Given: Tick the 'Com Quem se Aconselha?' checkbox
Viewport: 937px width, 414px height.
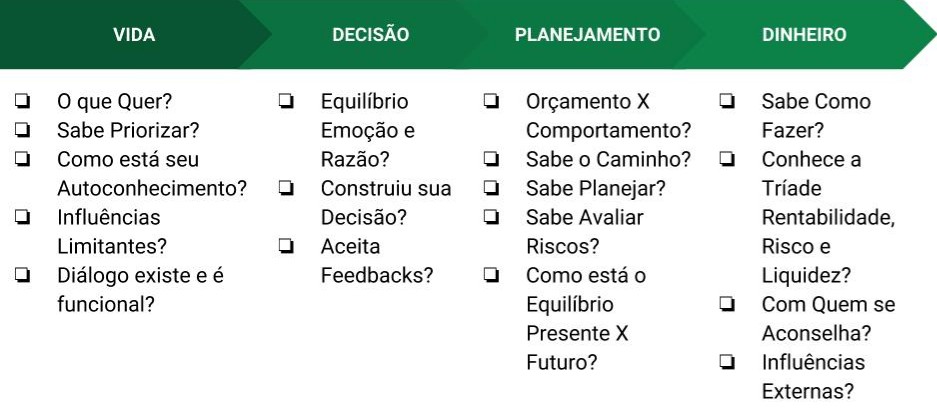Looking at the screenshot, I should pyautogui.click(x=728, y=304).
